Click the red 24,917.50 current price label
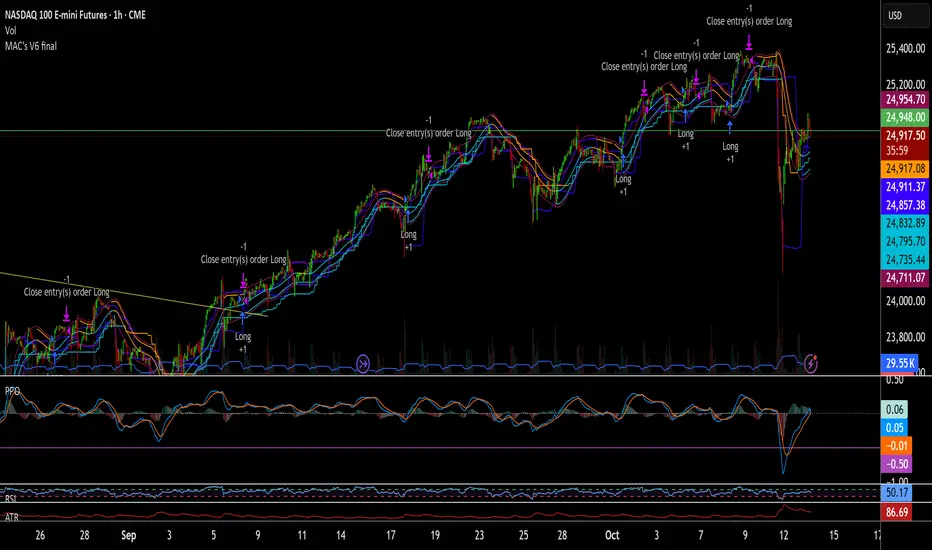 coord(905,136)
